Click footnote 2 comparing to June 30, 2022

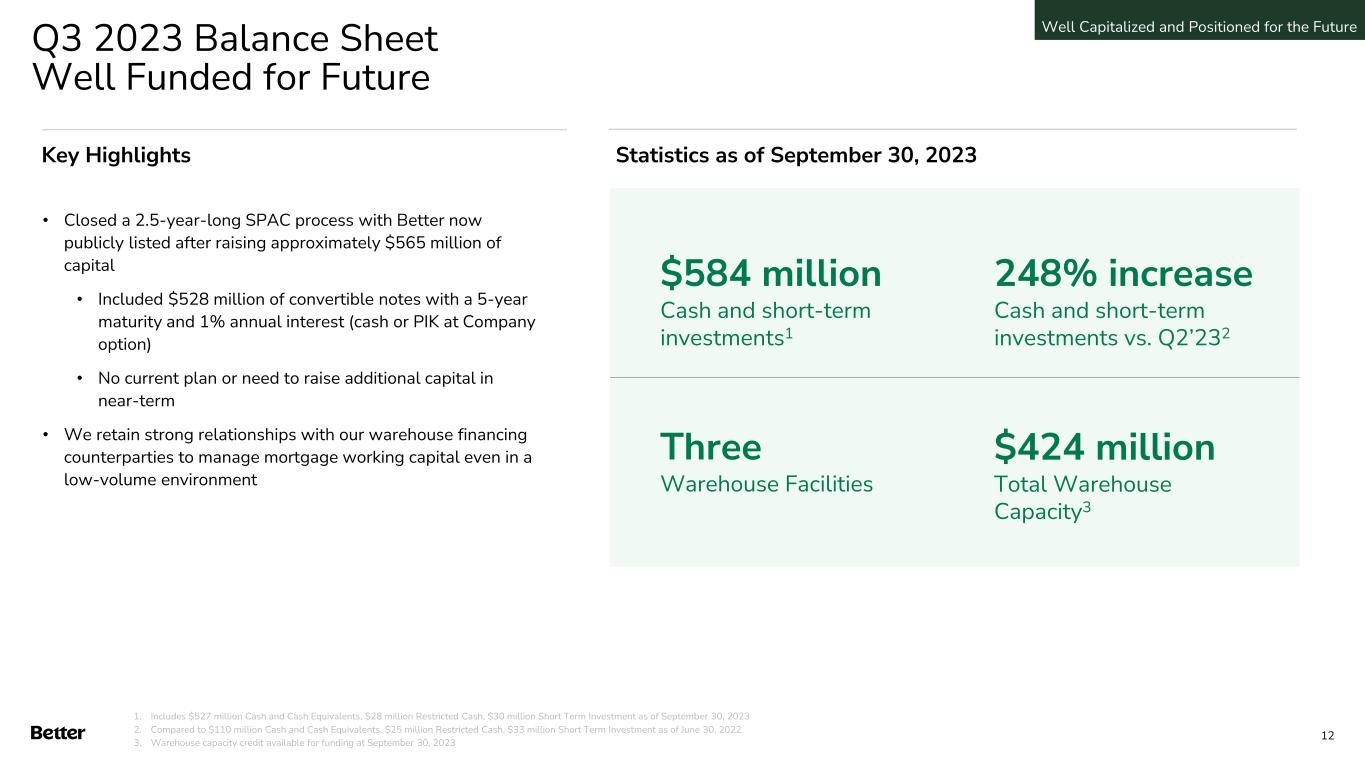coord(445,730)
